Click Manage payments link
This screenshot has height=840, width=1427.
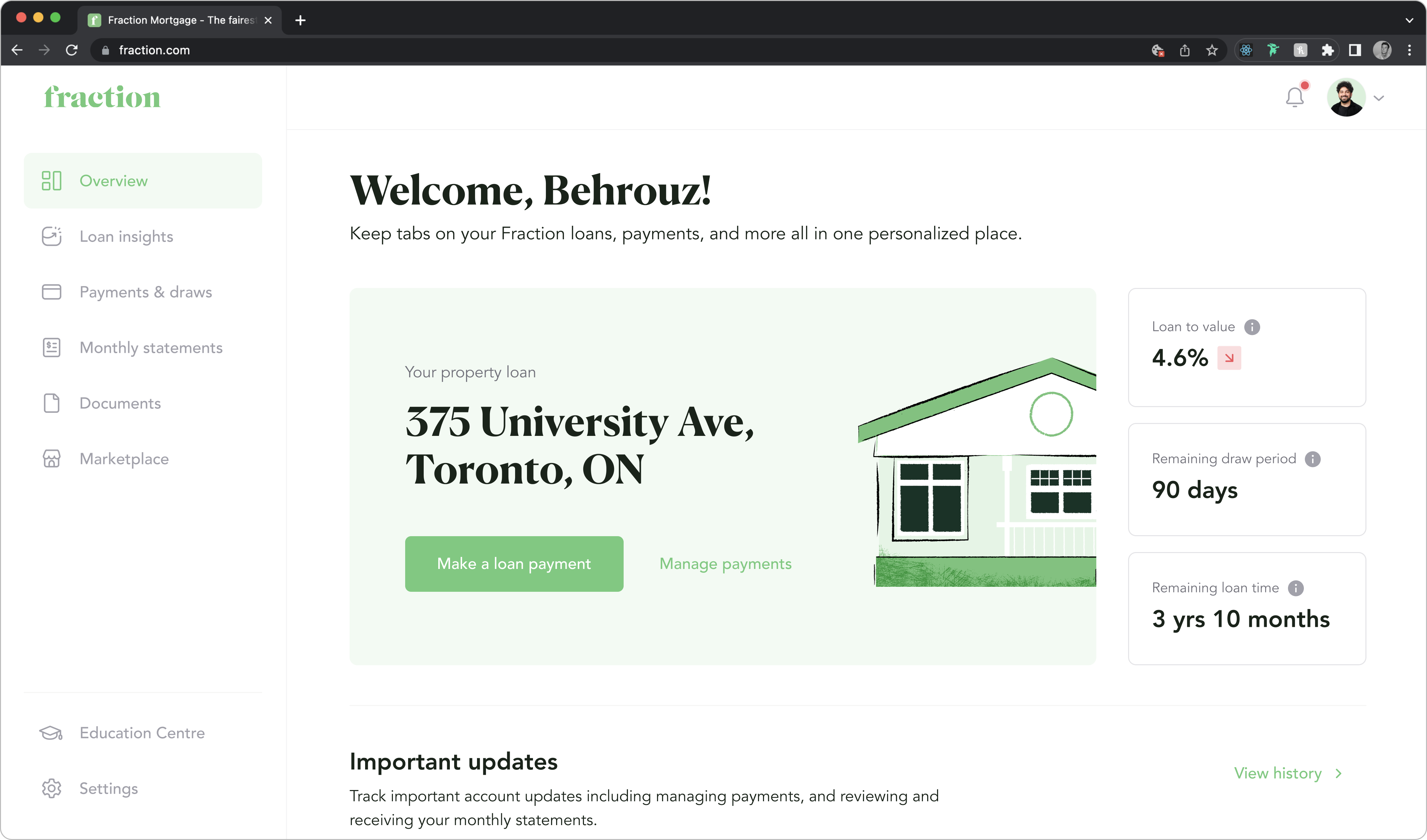tap(725, 564)
